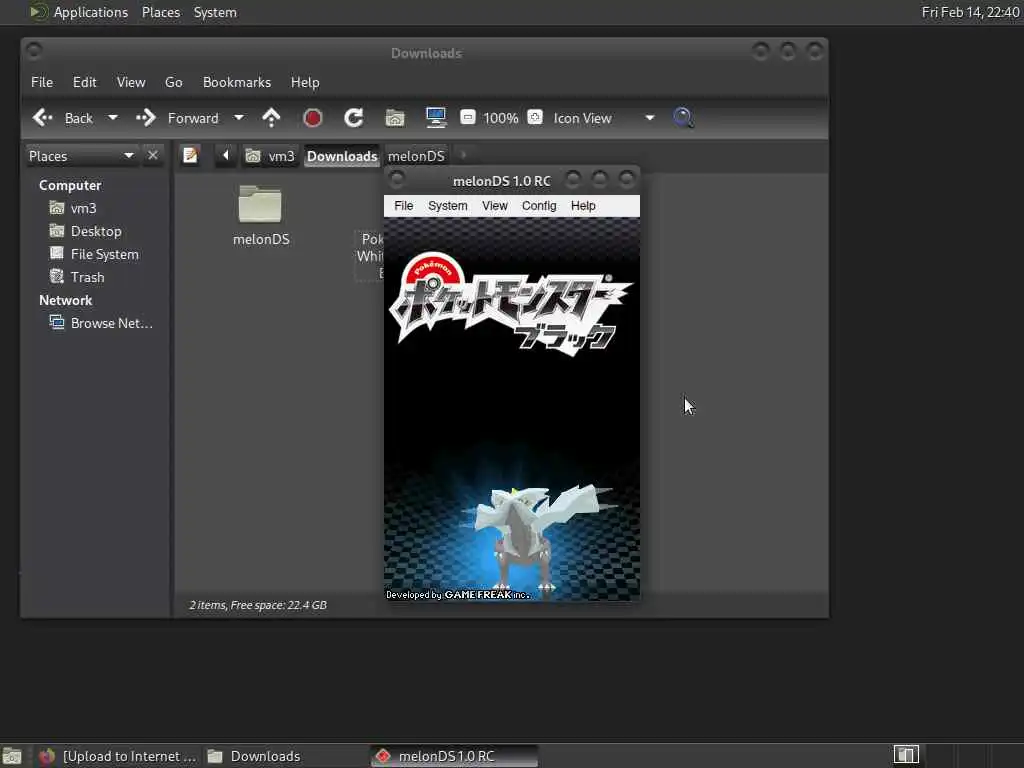Click the red Stop loading icon
1024x768 pixels.
[x=312, y=118]
